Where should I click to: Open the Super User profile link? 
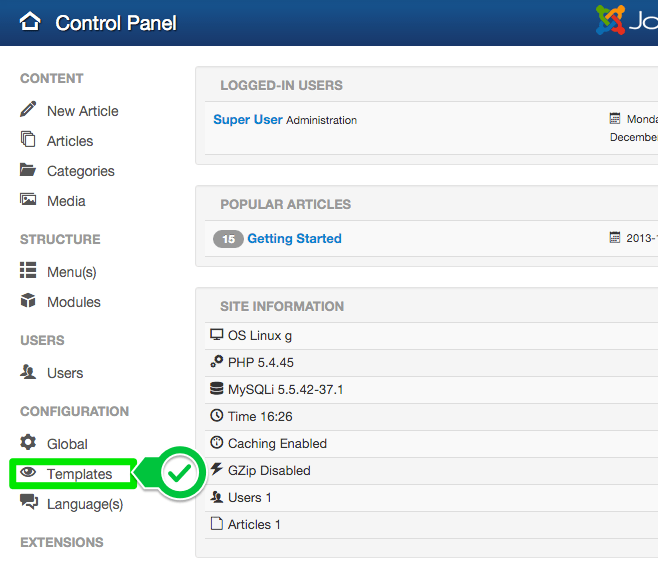(248, 120)
